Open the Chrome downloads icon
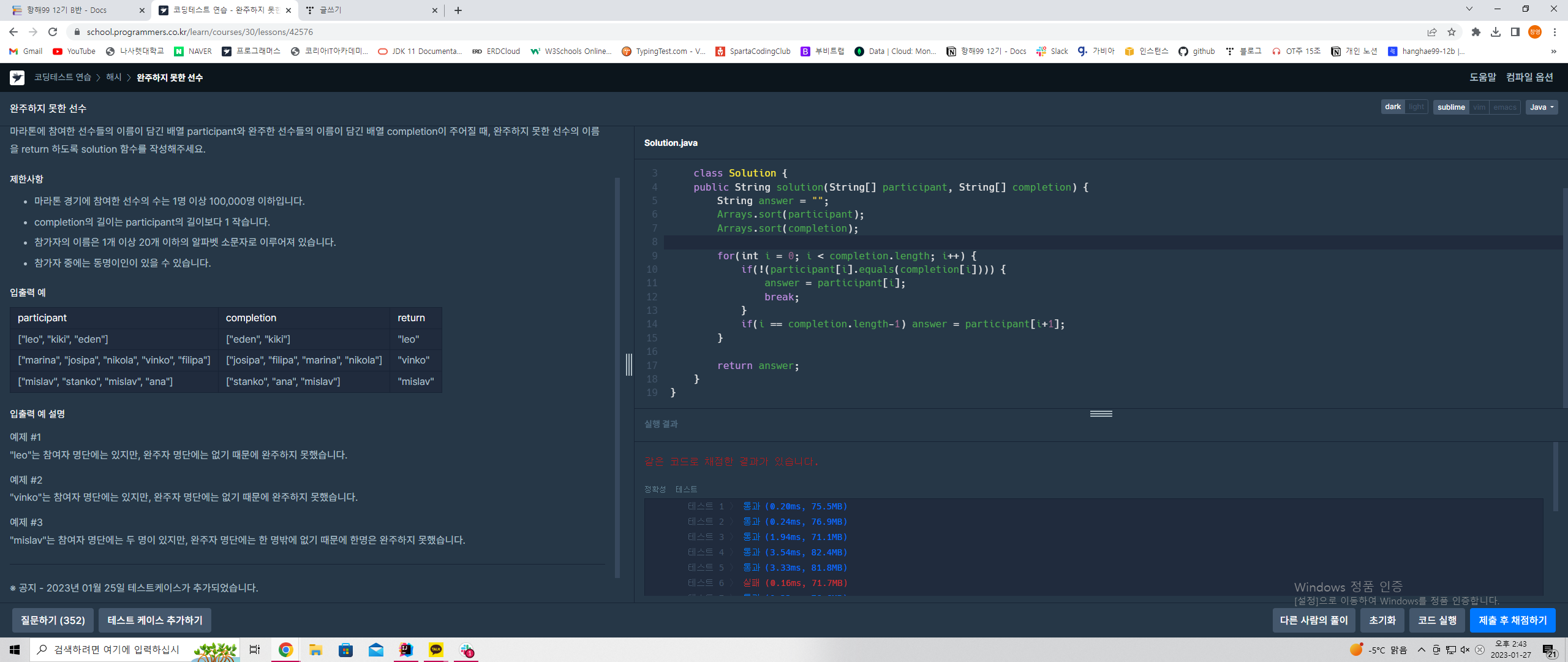Image resolution: width=1568 pixels, height=662 pixels. click(1495, 32)
